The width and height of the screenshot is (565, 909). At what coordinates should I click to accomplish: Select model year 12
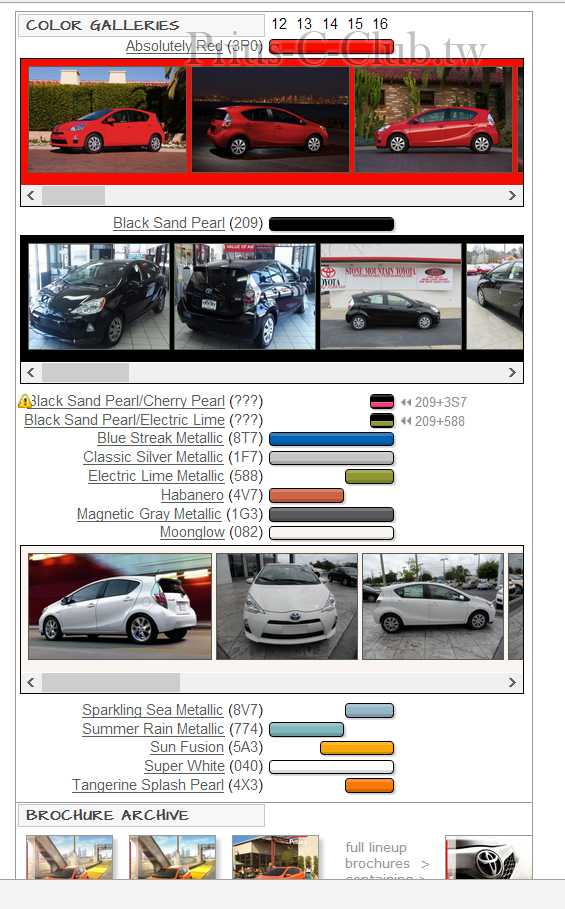click(279, 24)
